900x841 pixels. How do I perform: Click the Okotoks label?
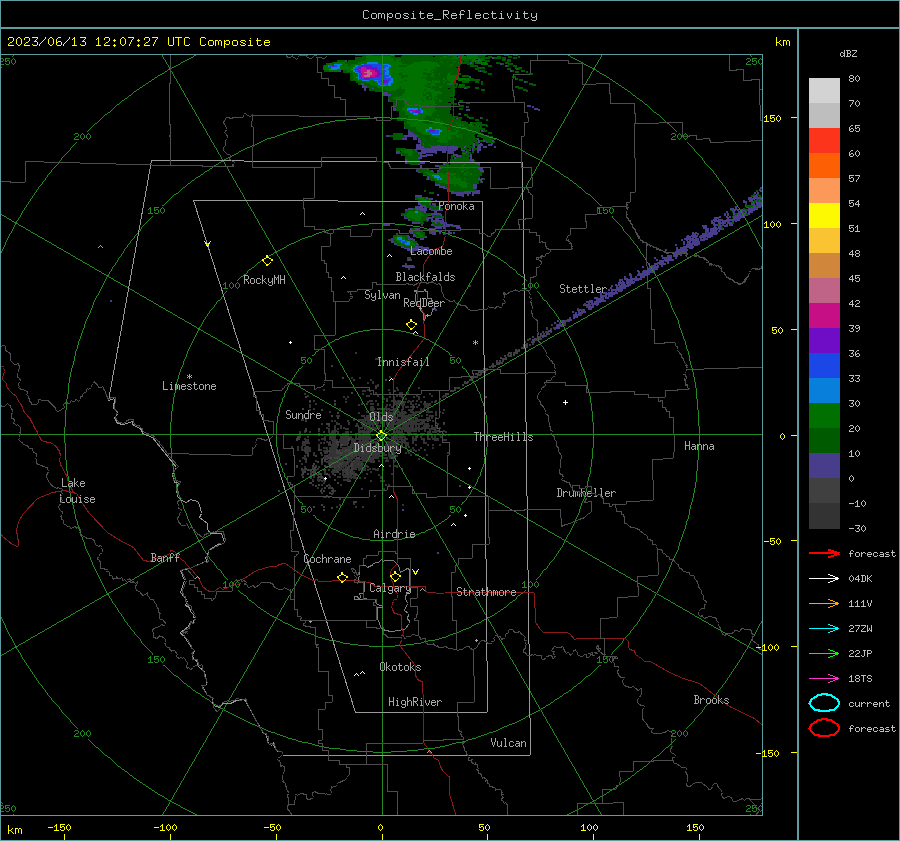400,667
